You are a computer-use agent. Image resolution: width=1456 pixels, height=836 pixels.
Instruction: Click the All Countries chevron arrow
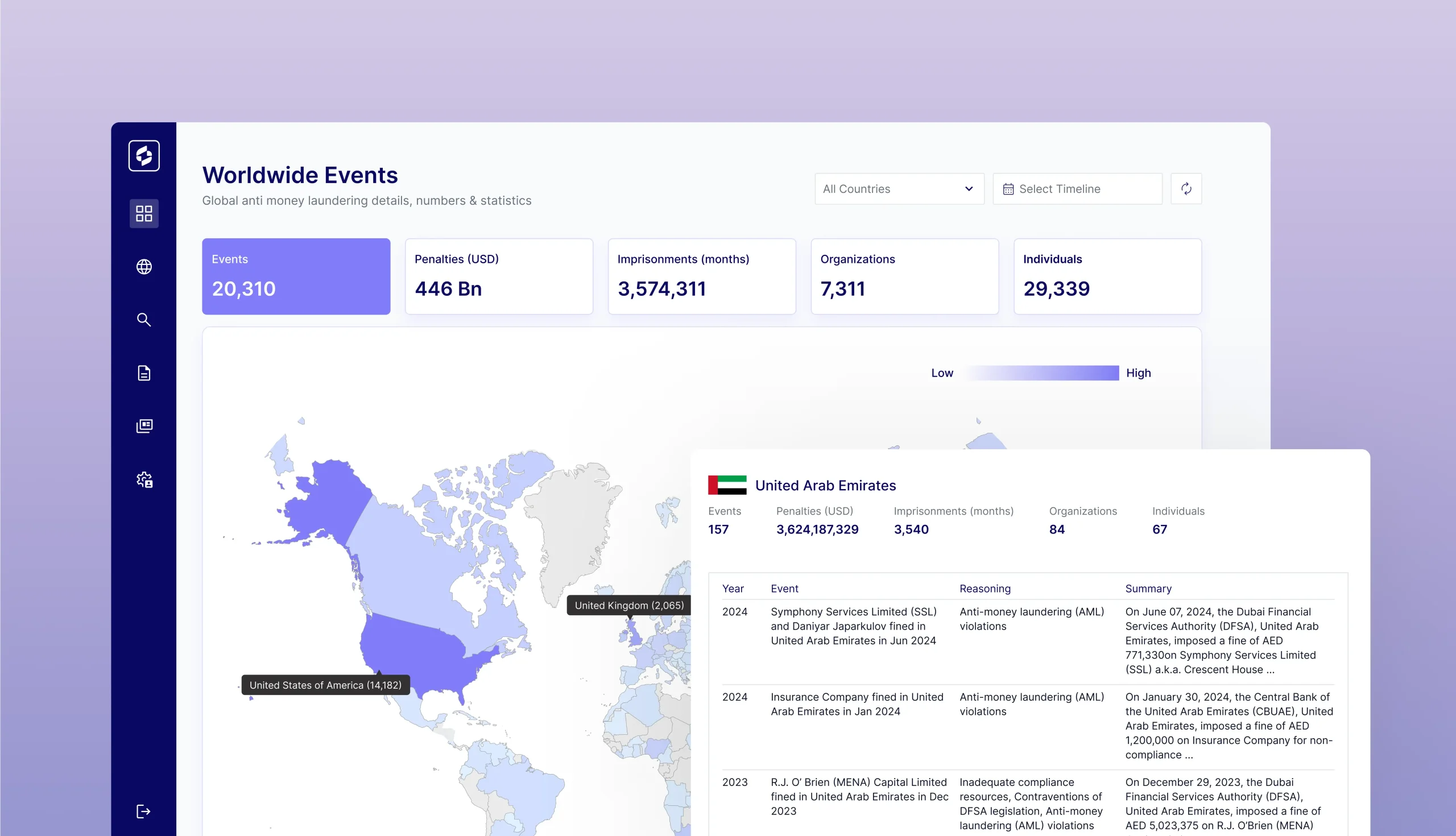[969, 189]
